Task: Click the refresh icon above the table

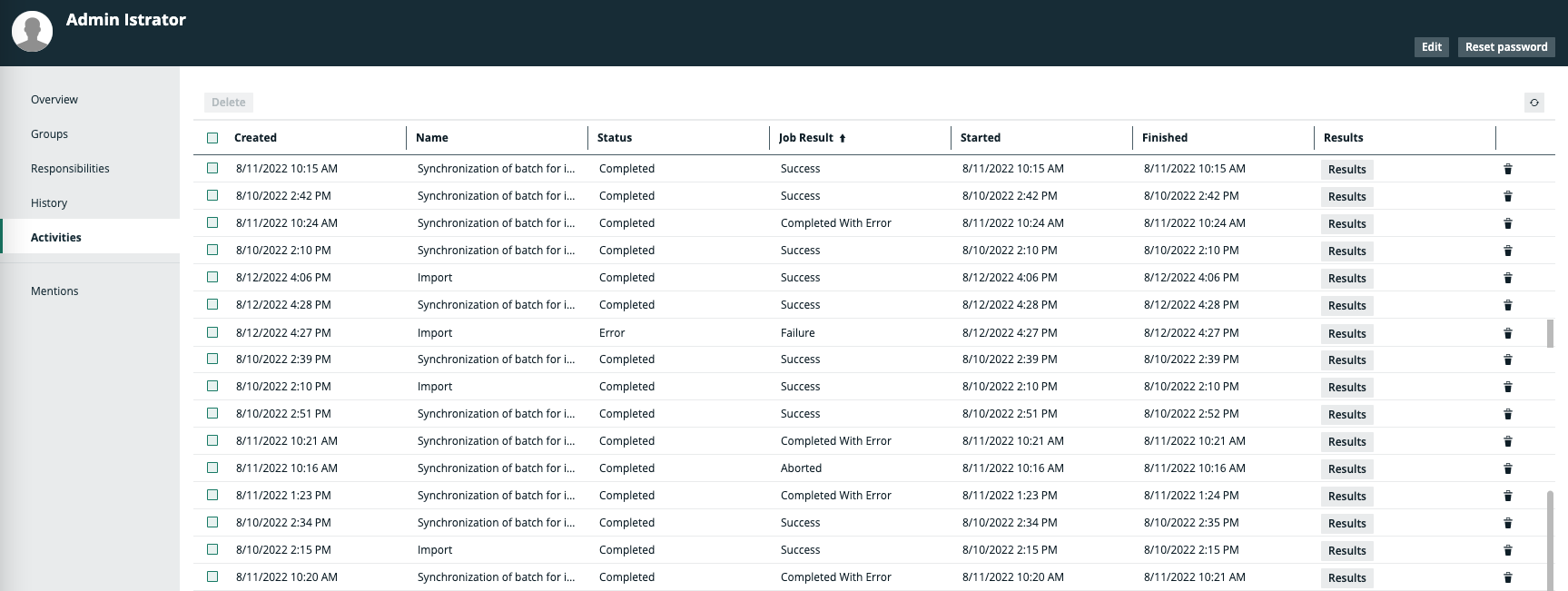Action: [1533, 103]
